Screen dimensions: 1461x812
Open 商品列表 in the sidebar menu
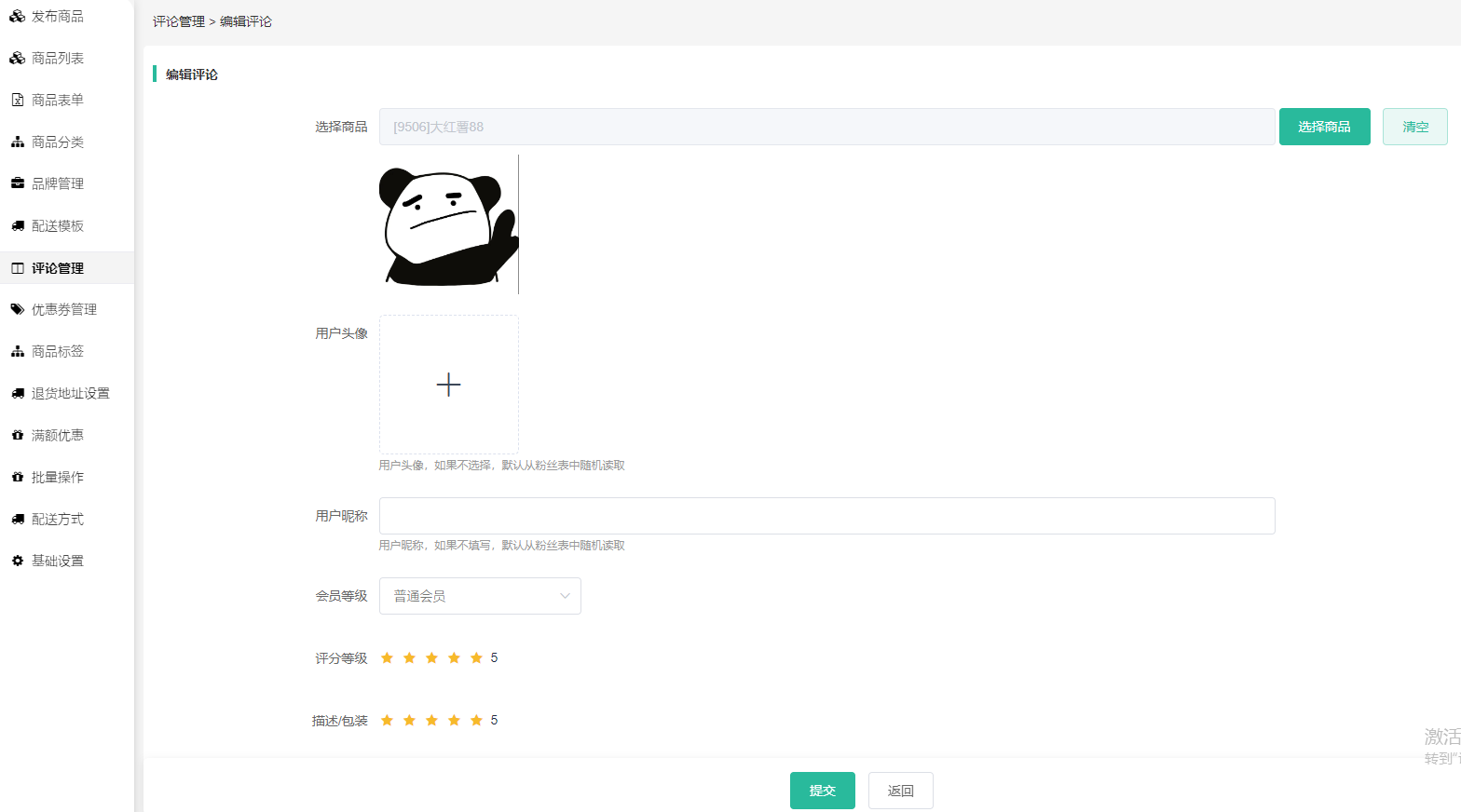point(58,58)
